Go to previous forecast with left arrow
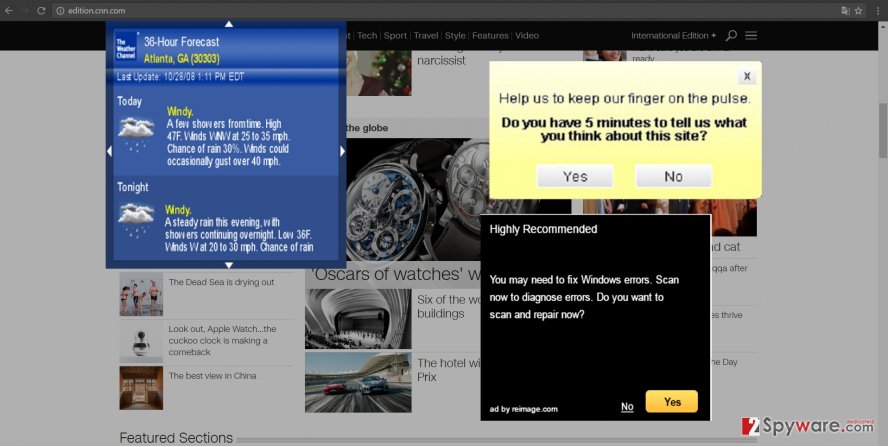Viewport: 888px width, 447px height. tap(110, 151)
